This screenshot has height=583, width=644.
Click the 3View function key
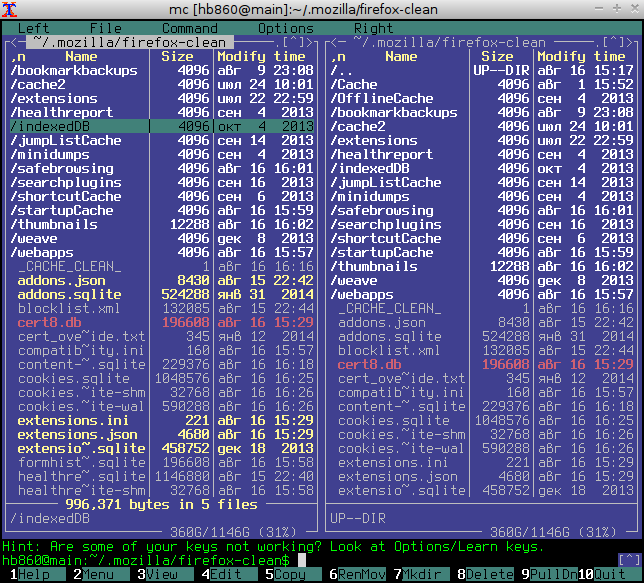pos(166,574)
